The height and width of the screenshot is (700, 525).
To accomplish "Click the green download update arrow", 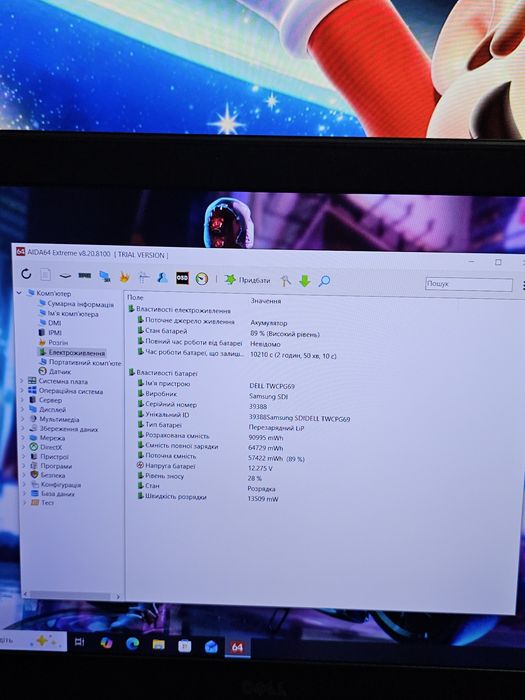I will pyautogui.click(x=304, y=281).
